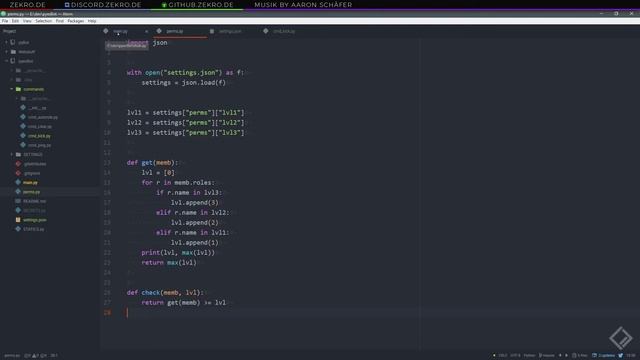Click the package updates icon in status bar
This screenshot has width=640, height=360.
pyautogui.click(x=595, y=356)
